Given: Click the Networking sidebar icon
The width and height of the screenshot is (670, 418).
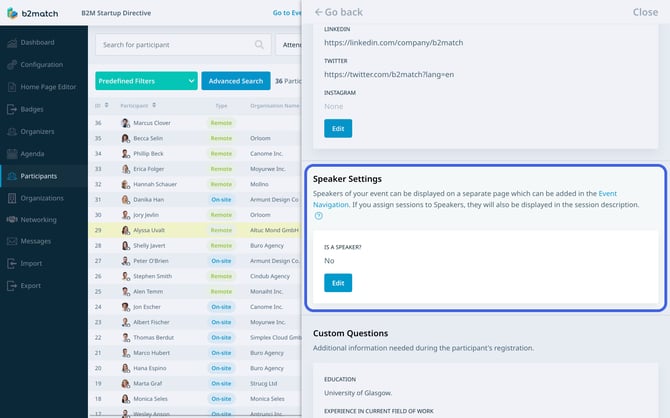Looking at the screenshot, I should 11,220.
